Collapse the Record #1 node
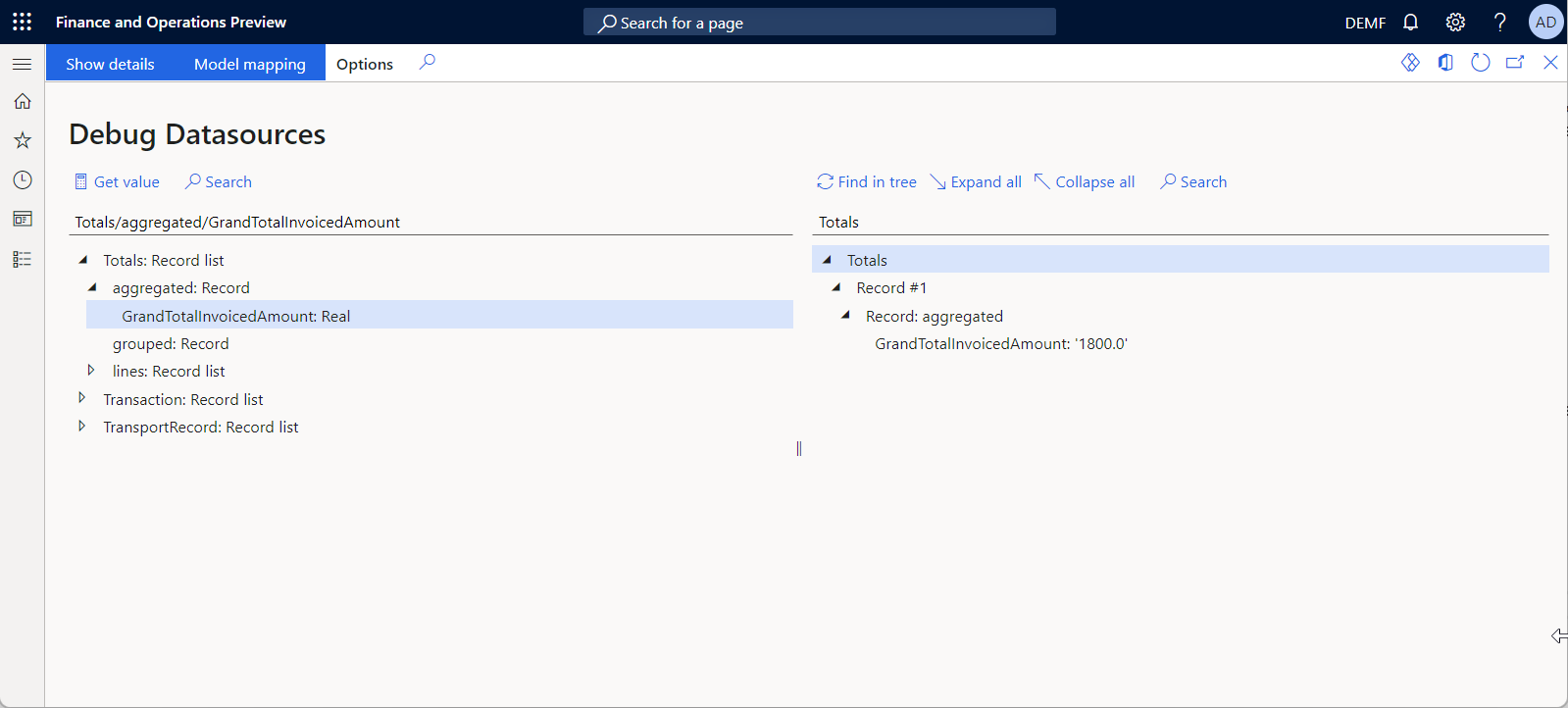This screenshot has width=1568, height=708. pos(836,287)
